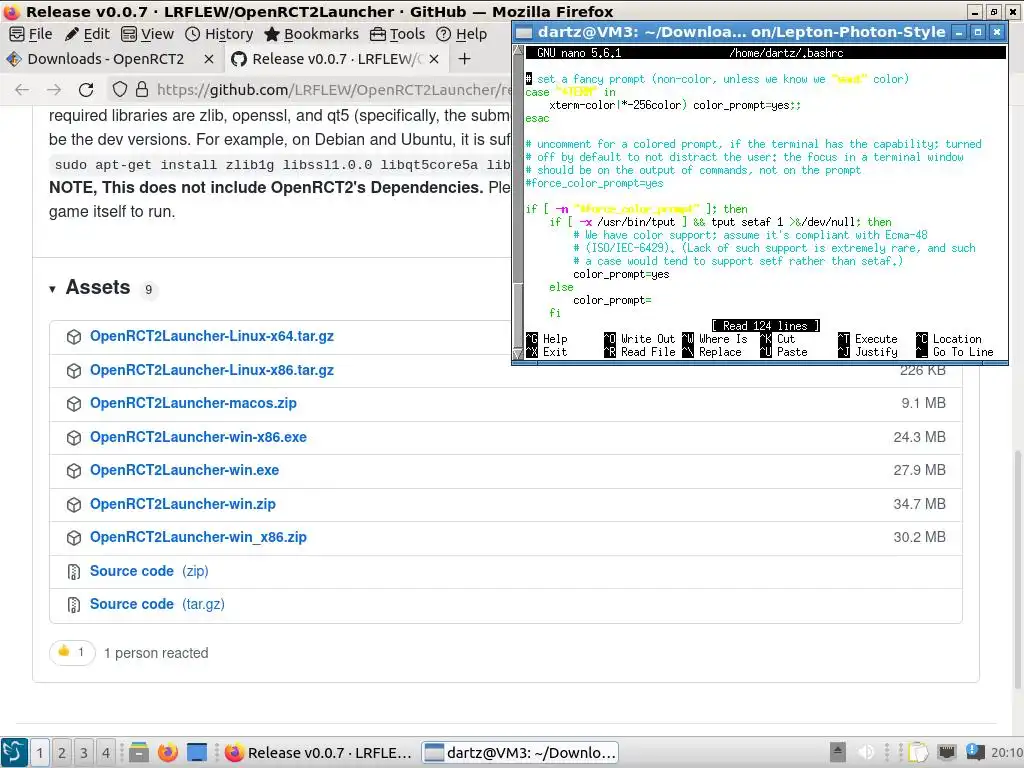Viewport: 1024px width, 768px height.
Task: Download OpenRCT2Launcher-win_x86.zip
Action: pos(198,537)
